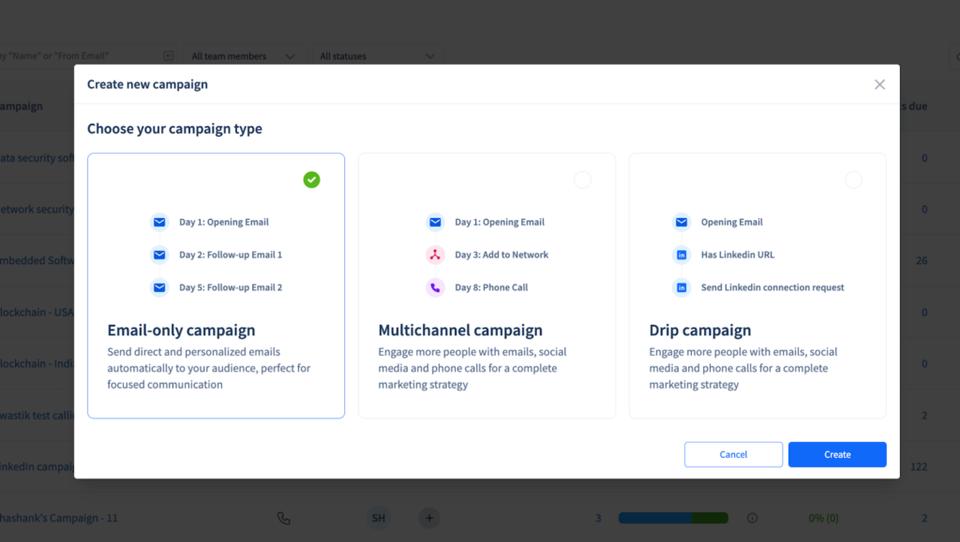The width and height of the screenshot is (960, 542).
Task: Click the Create button
Action: (837, 454)
